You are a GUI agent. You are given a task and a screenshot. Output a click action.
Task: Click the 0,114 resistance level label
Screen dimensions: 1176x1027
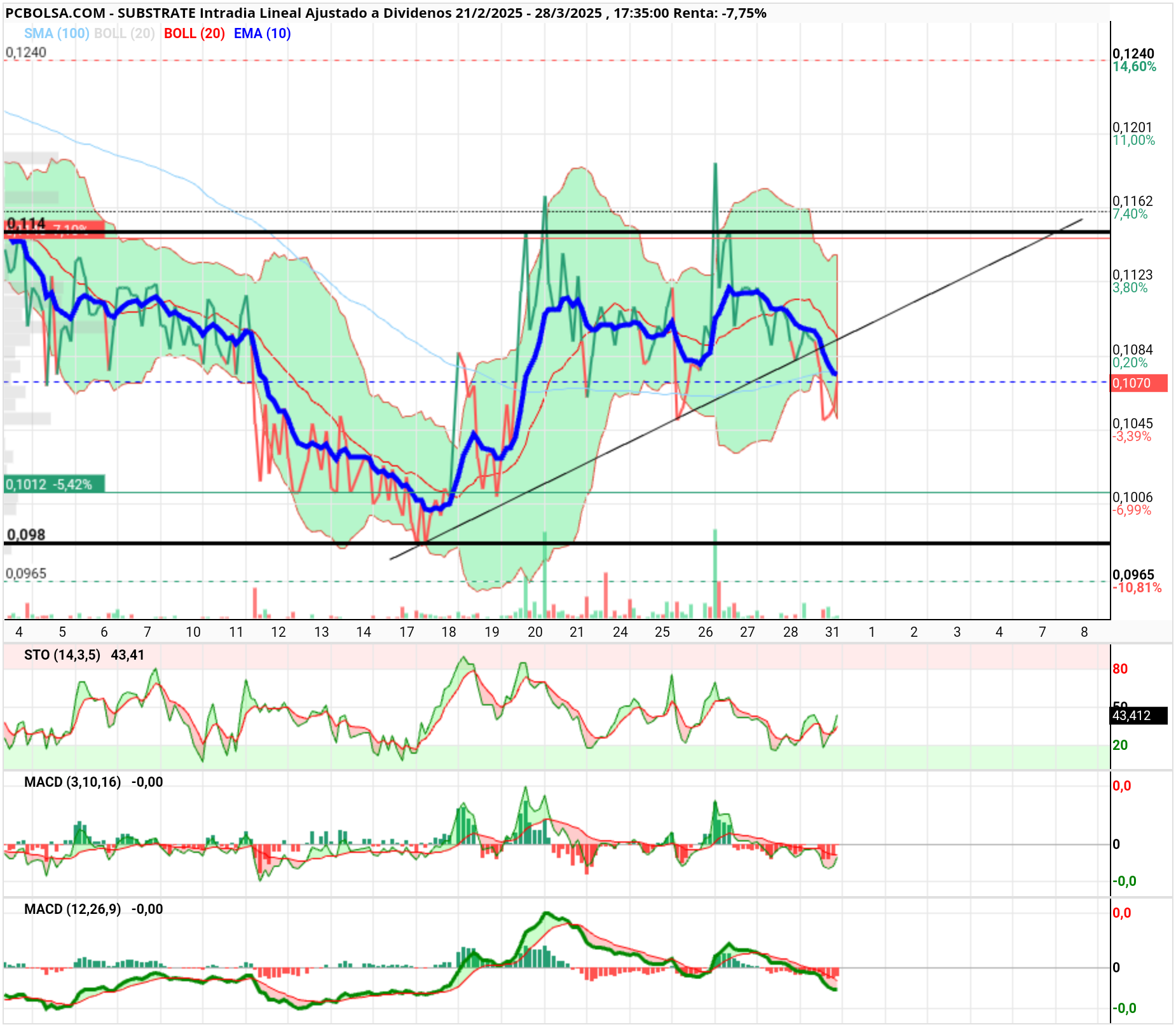pos(26,224)
